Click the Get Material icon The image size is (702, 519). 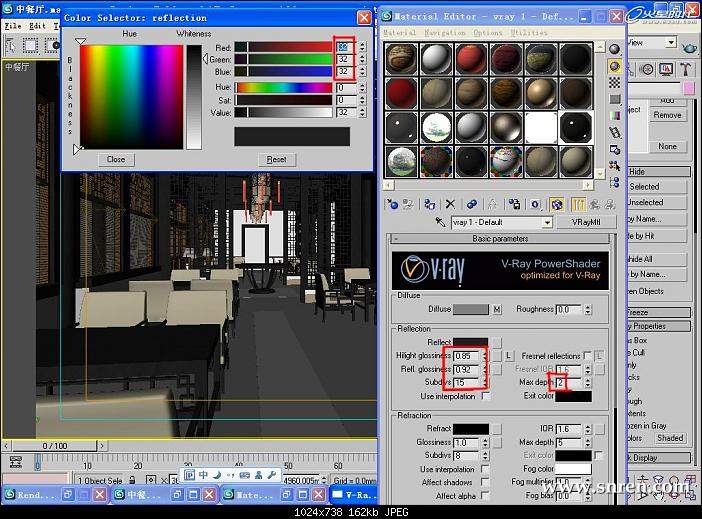[392, 204]
